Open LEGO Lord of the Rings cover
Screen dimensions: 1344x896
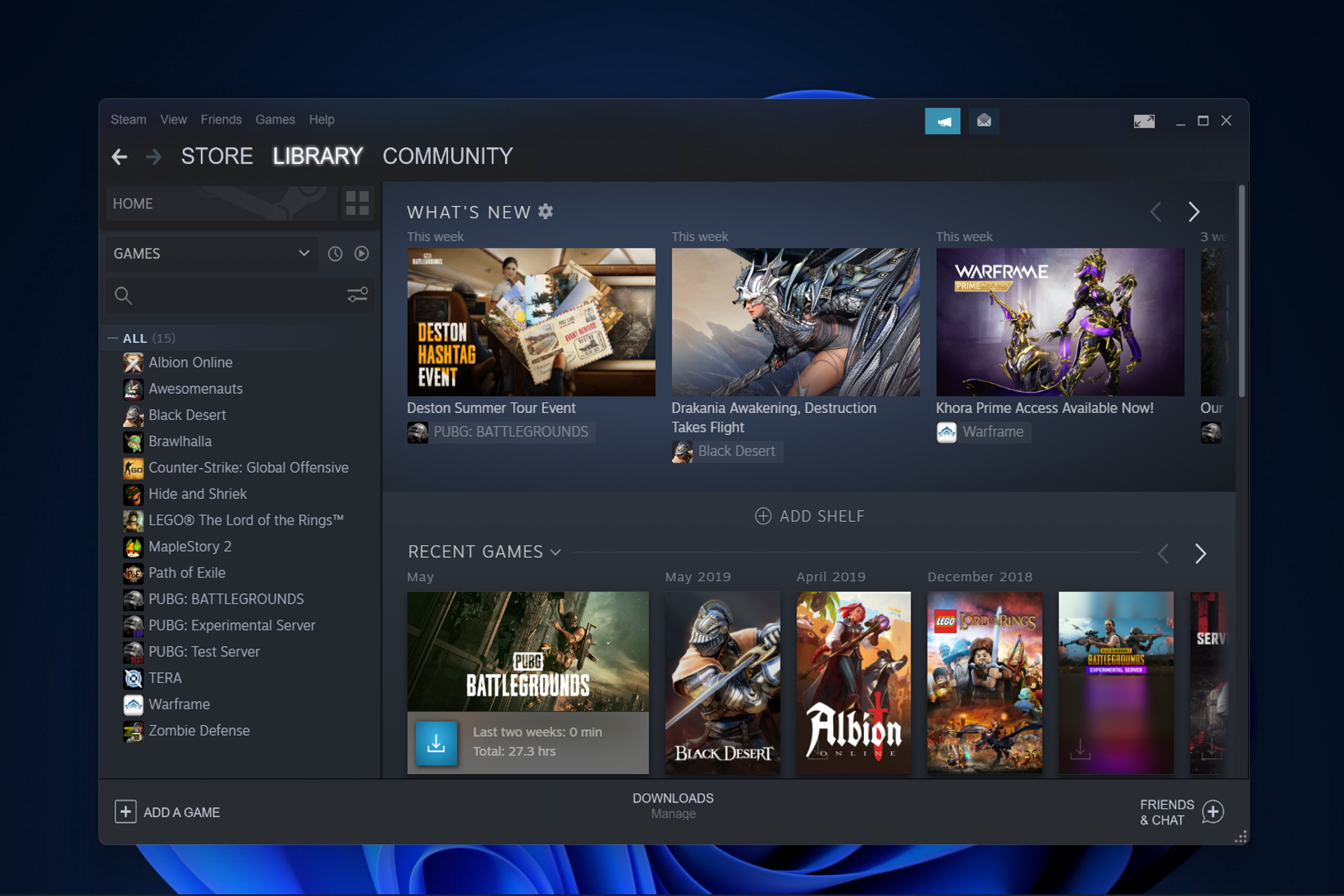(984, 682)
